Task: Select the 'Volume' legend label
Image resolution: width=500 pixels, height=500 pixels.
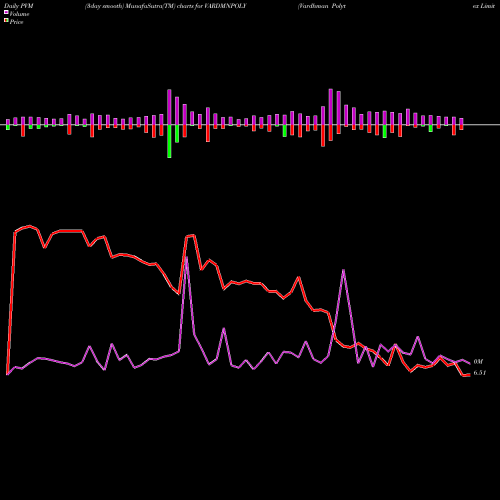Action: point(19,14)
